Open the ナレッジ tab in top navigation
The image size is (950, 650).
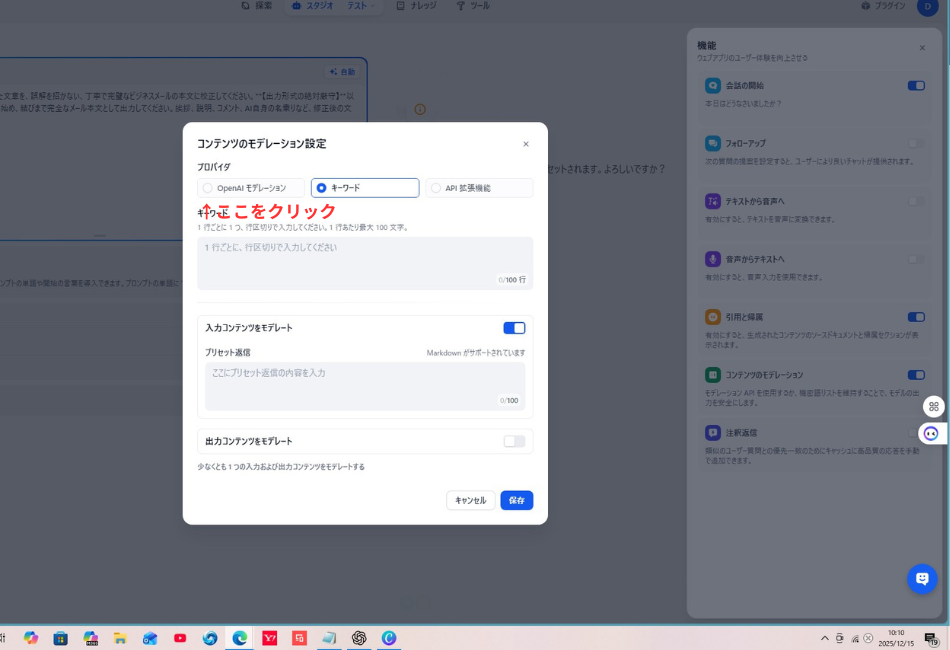click(x=416, y=6)
